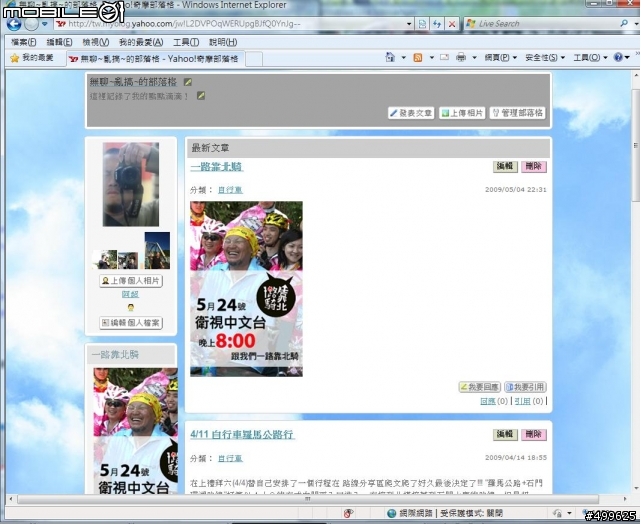This screenshot has height=524, width=641.
Task: Expand the feeds dropdown arrow
Action: (x=432, y=58)
